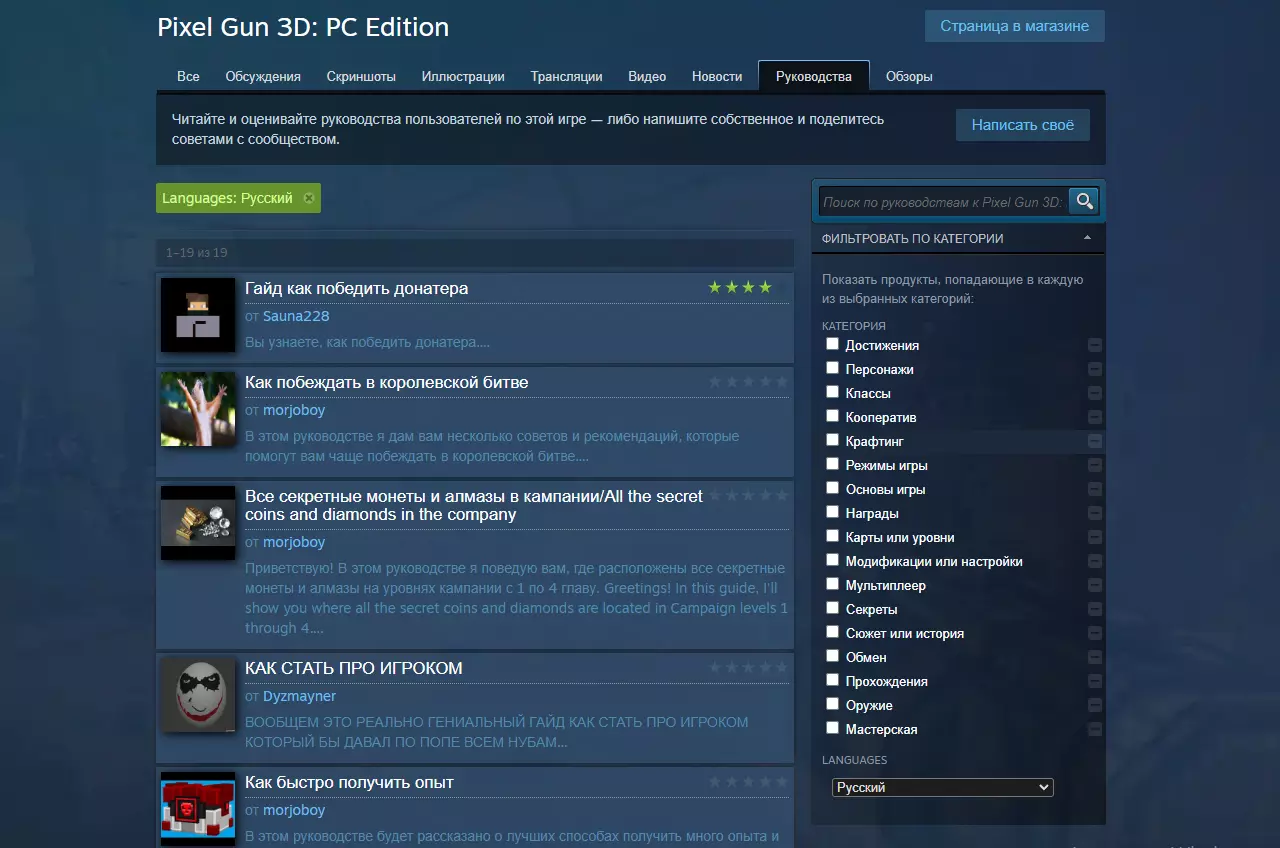The width and height of the screenshot is (1280, 848).
Task: Open the Languages dropdown showing Русский
Action: click(x=943, y=788)
